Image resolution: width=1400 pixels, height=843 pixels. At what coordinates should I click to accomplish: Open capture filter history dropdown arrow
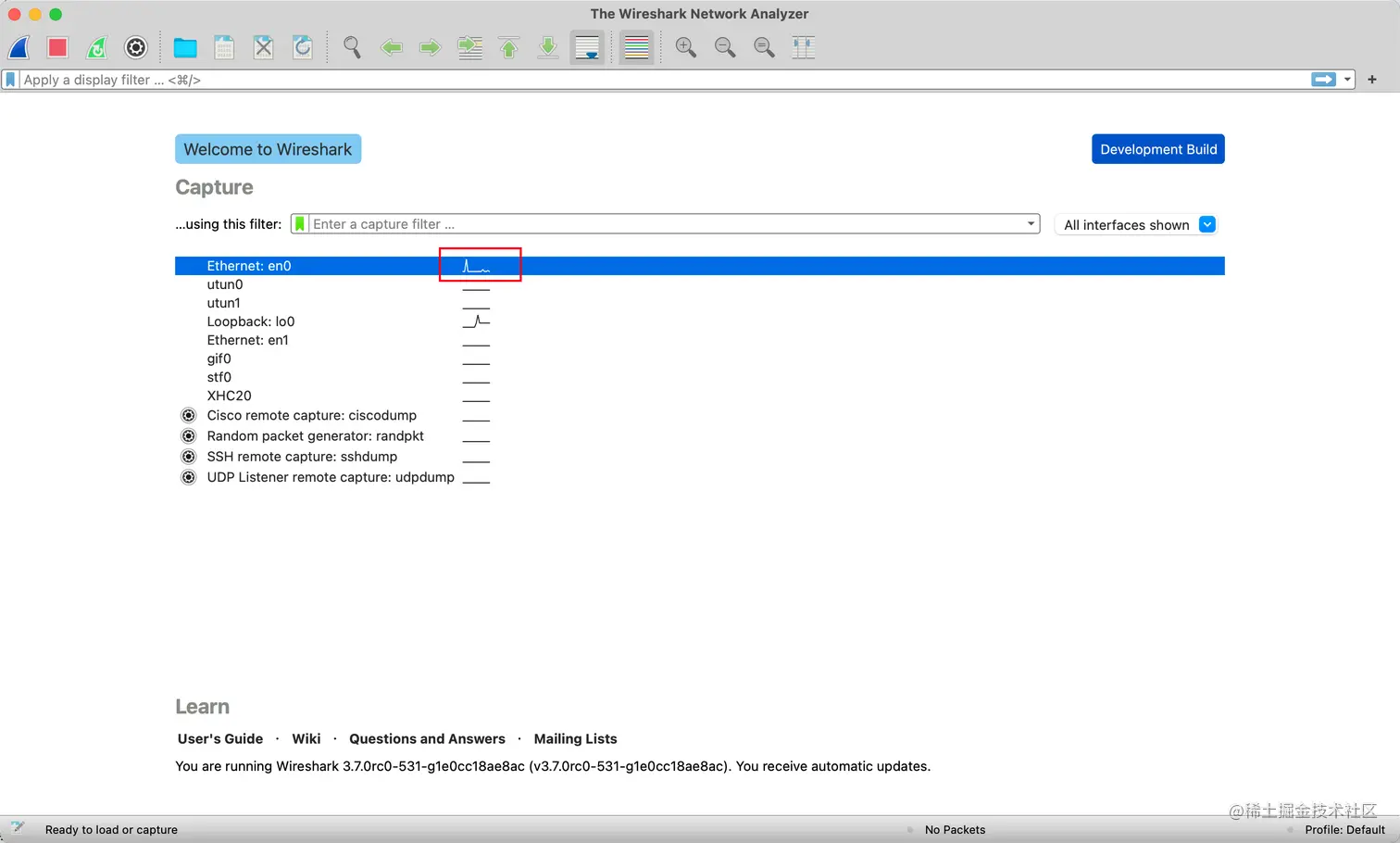coord(1031,224)
